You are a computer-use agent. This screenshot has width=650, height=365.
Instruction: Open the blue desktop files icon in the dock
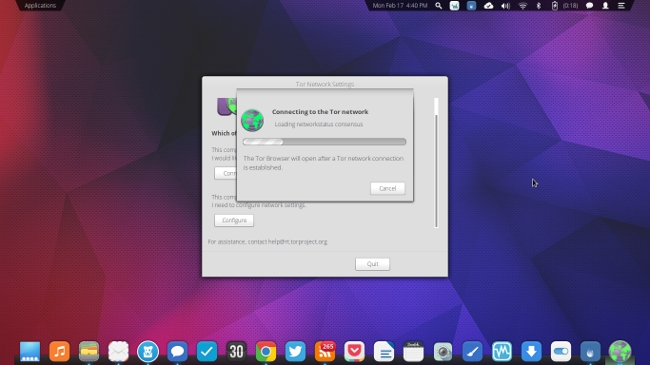pyautogui.click(x=30, y=351)
